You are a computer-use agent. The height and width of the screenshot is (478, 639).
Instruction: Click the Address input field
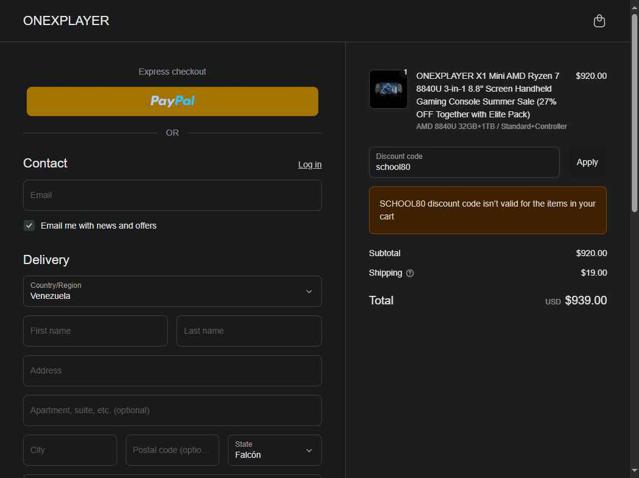click(172, 370)
